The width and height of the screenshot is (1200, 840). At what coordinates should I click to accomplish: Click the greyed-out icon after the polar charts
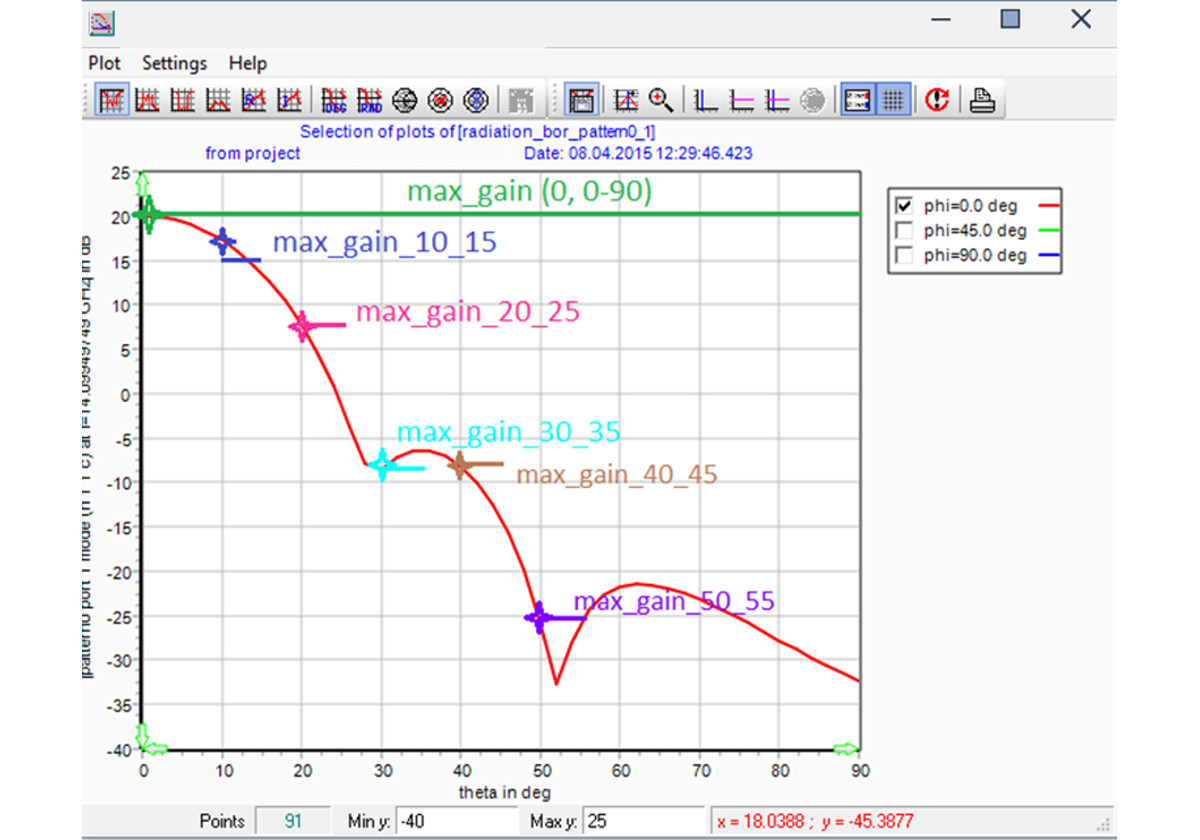520,100
